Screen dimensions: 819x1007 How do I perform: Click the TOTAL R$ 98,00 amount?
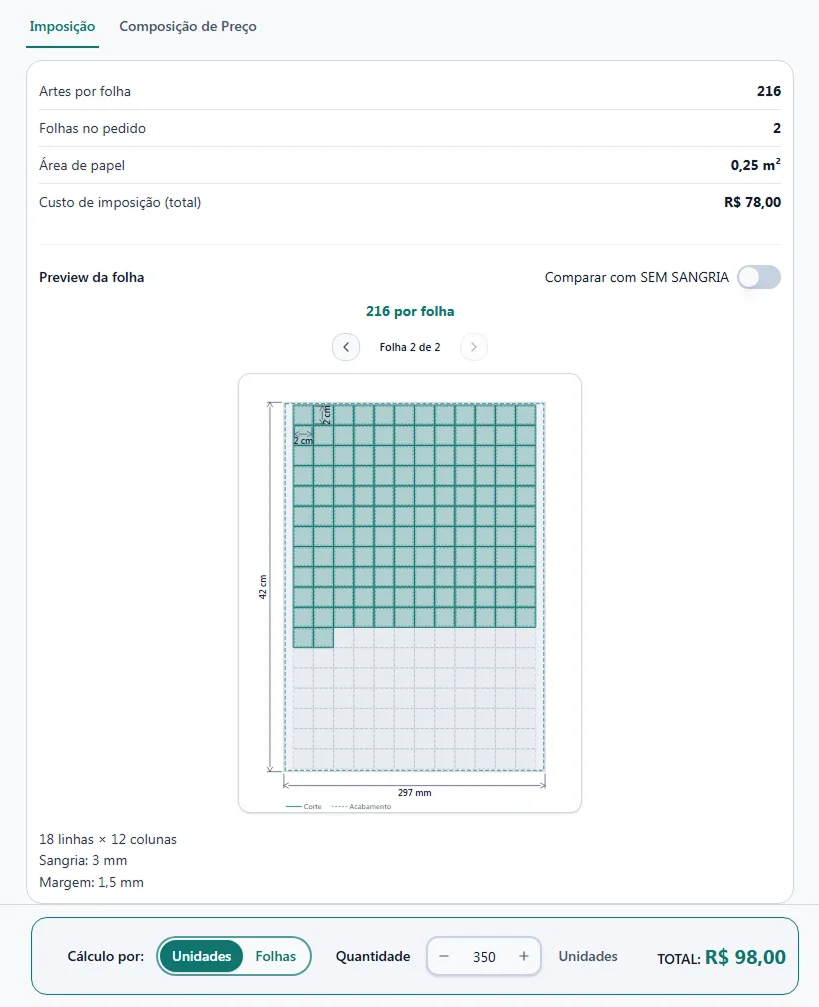(x=745, y=957)
